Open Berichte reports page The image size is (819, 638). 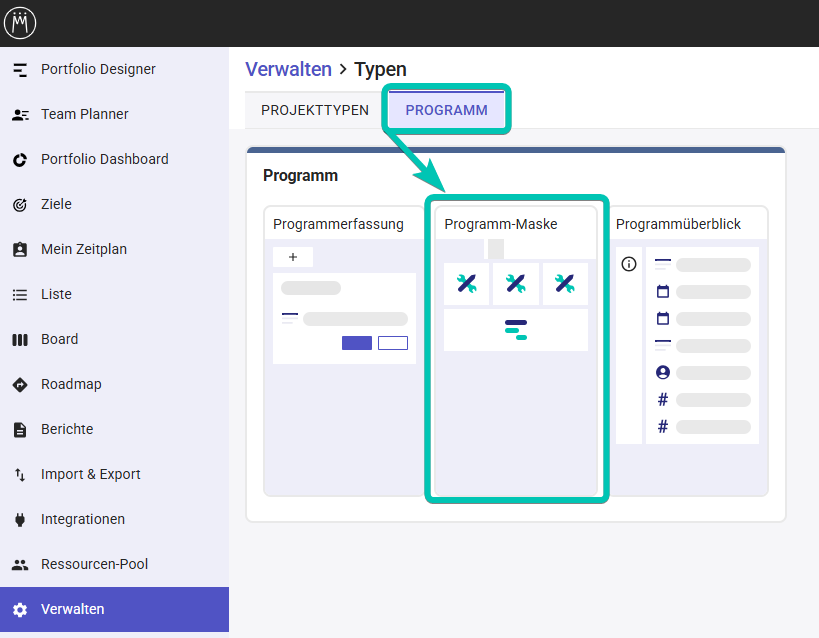[x=67, y=429]
